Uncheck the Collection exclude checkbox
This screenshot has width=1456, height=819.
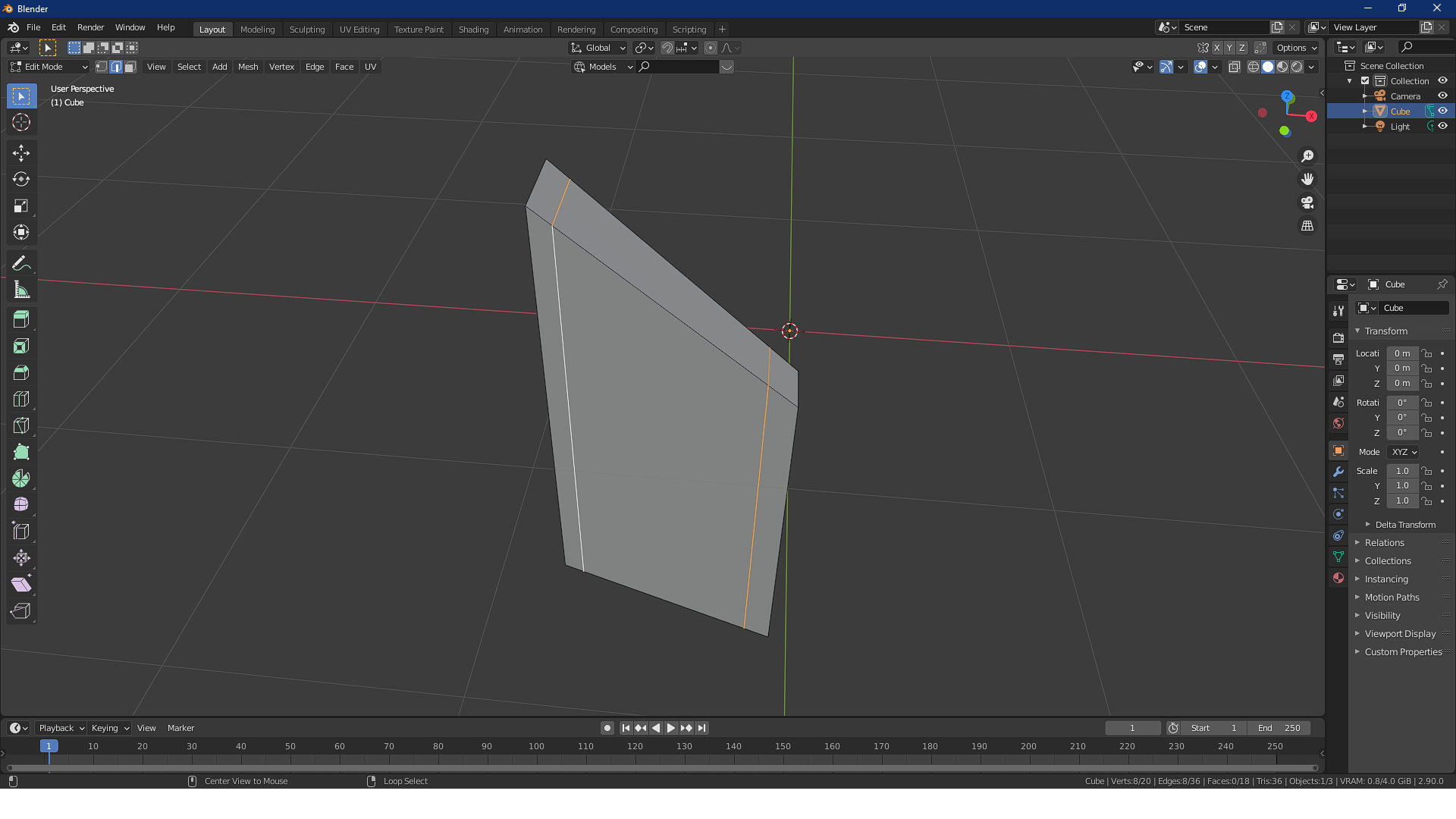[x=1365, y=80]
